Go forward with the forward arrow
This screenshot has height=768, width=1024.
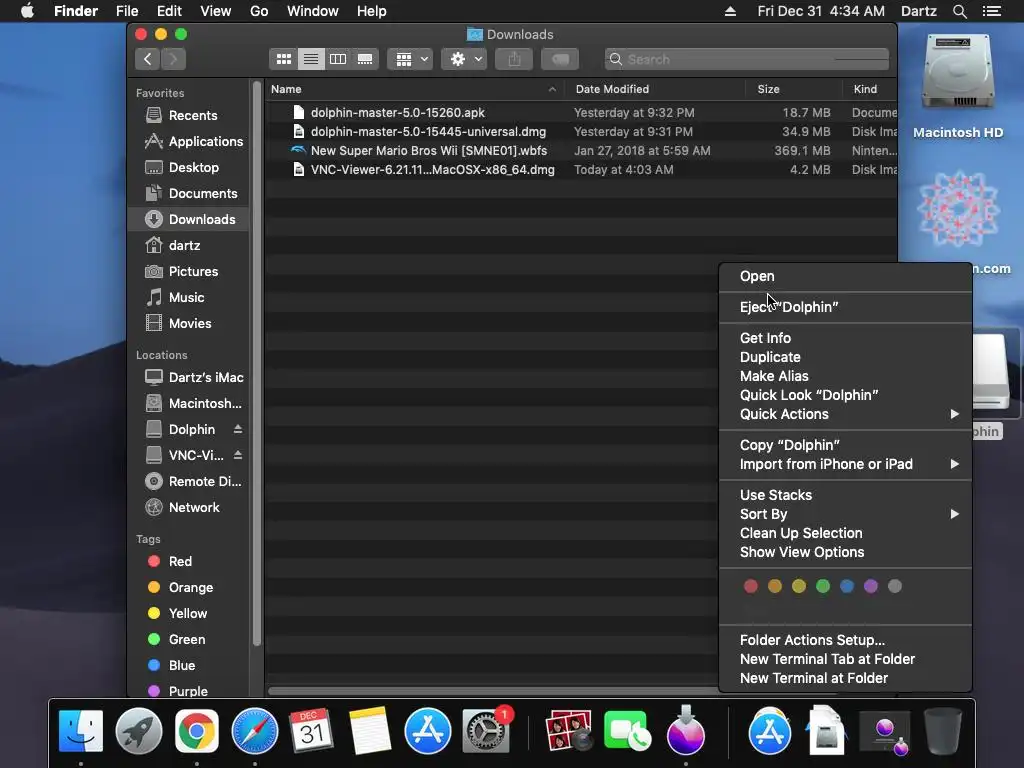click(174, 59)
